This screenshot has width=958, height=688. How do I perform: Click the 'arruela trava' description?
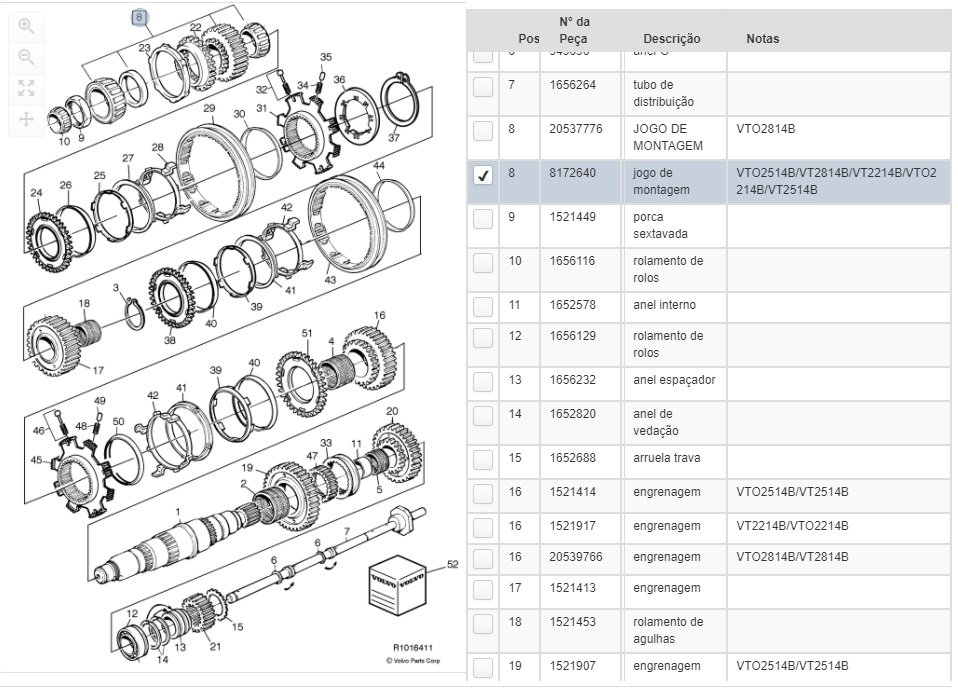[667, 458]
